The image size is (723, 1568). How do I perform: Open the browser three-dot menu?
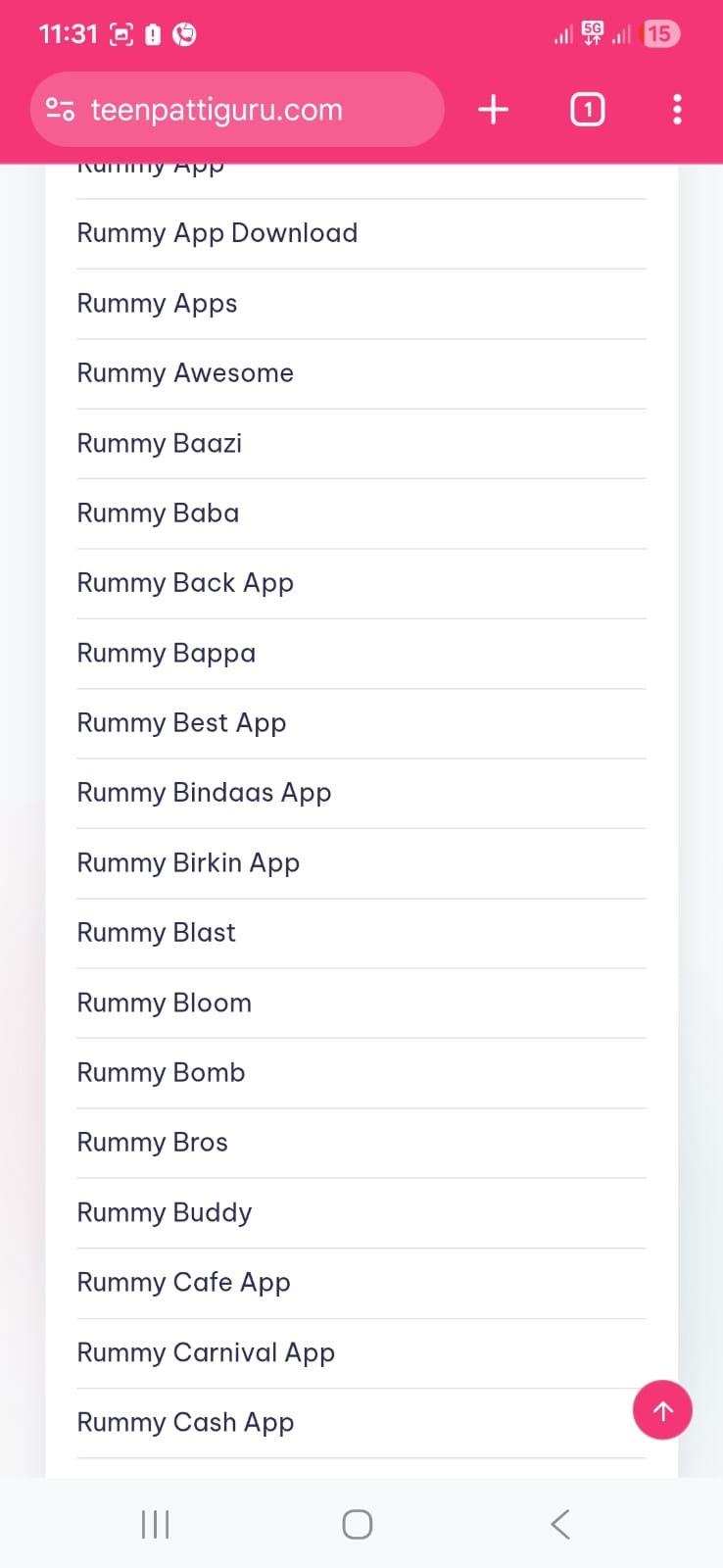coord(677,110)
